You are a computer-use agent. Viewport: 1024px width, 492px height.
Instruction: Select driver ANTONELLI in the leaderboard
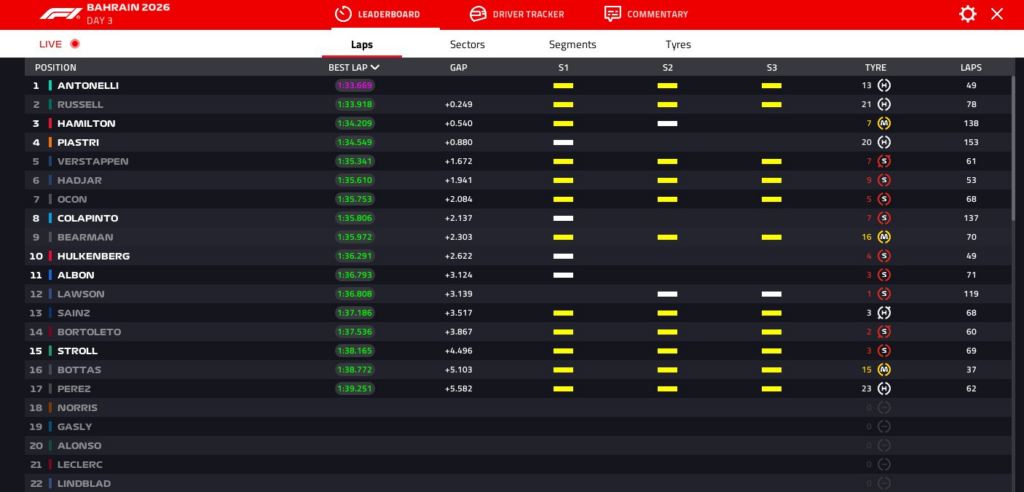88,86
